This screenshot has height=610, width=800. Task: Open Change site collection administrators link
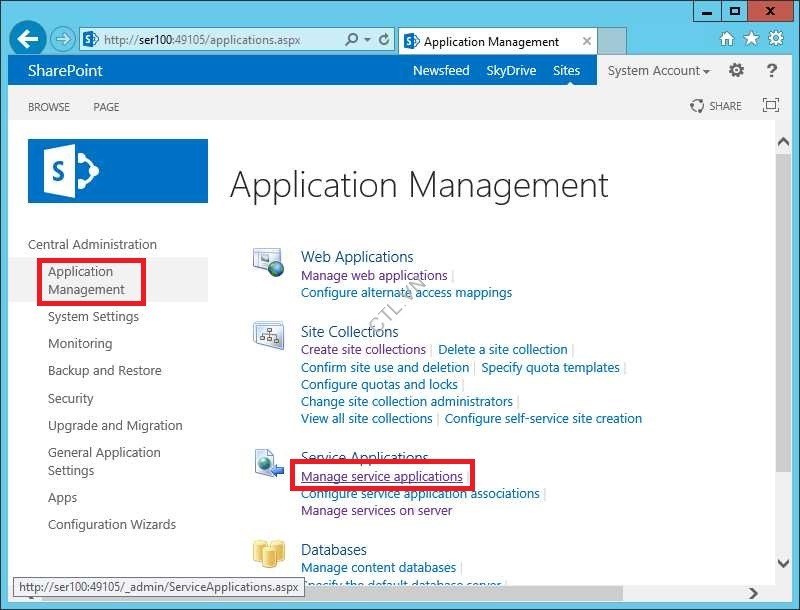(407, 401)
